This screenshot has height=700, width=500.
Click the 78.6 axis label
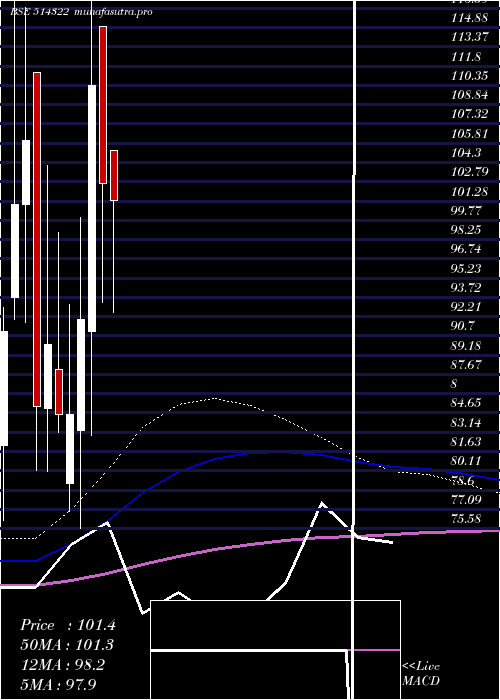463,480
